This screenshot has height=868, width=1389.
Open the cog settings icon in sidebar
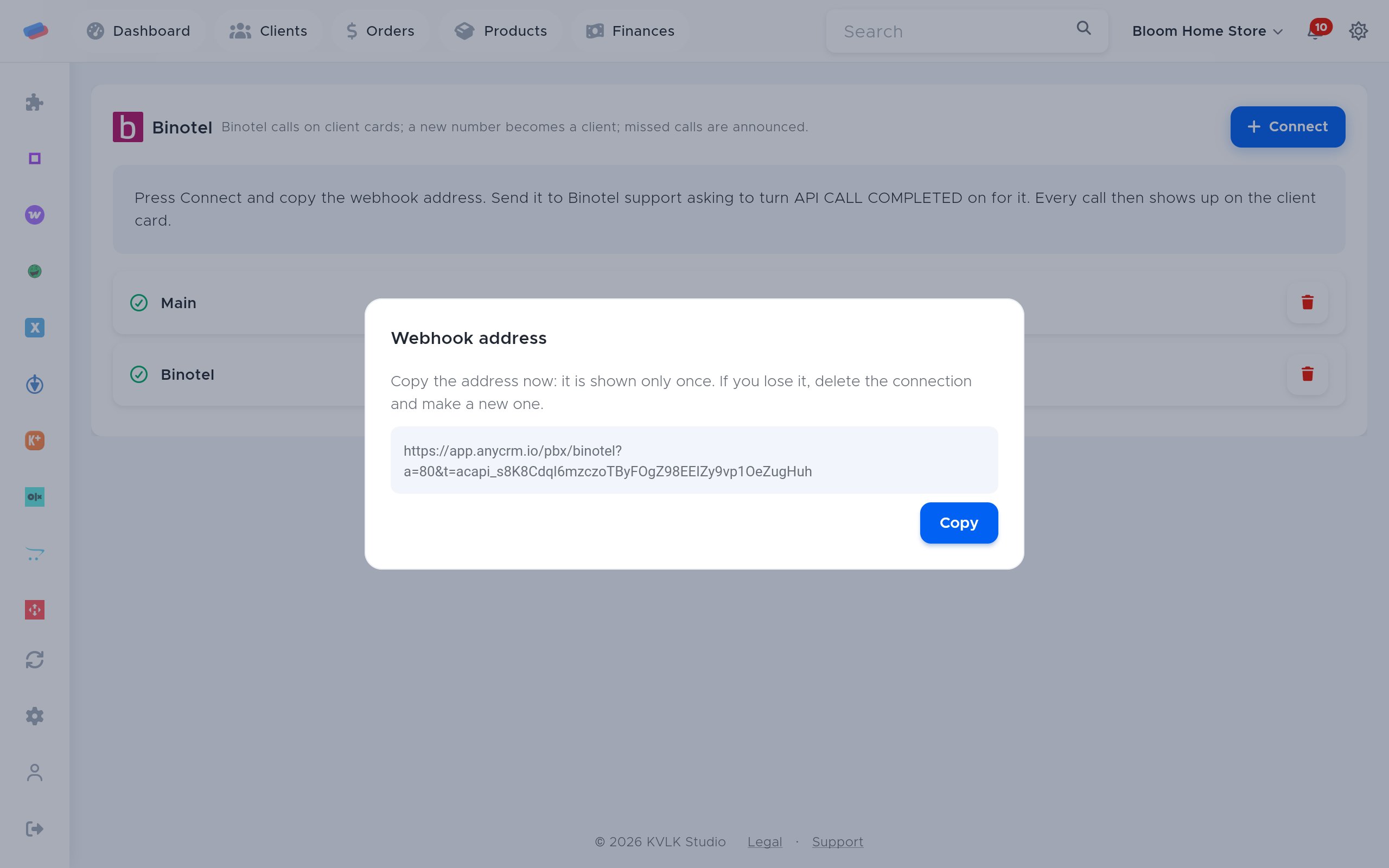point(34,716)
